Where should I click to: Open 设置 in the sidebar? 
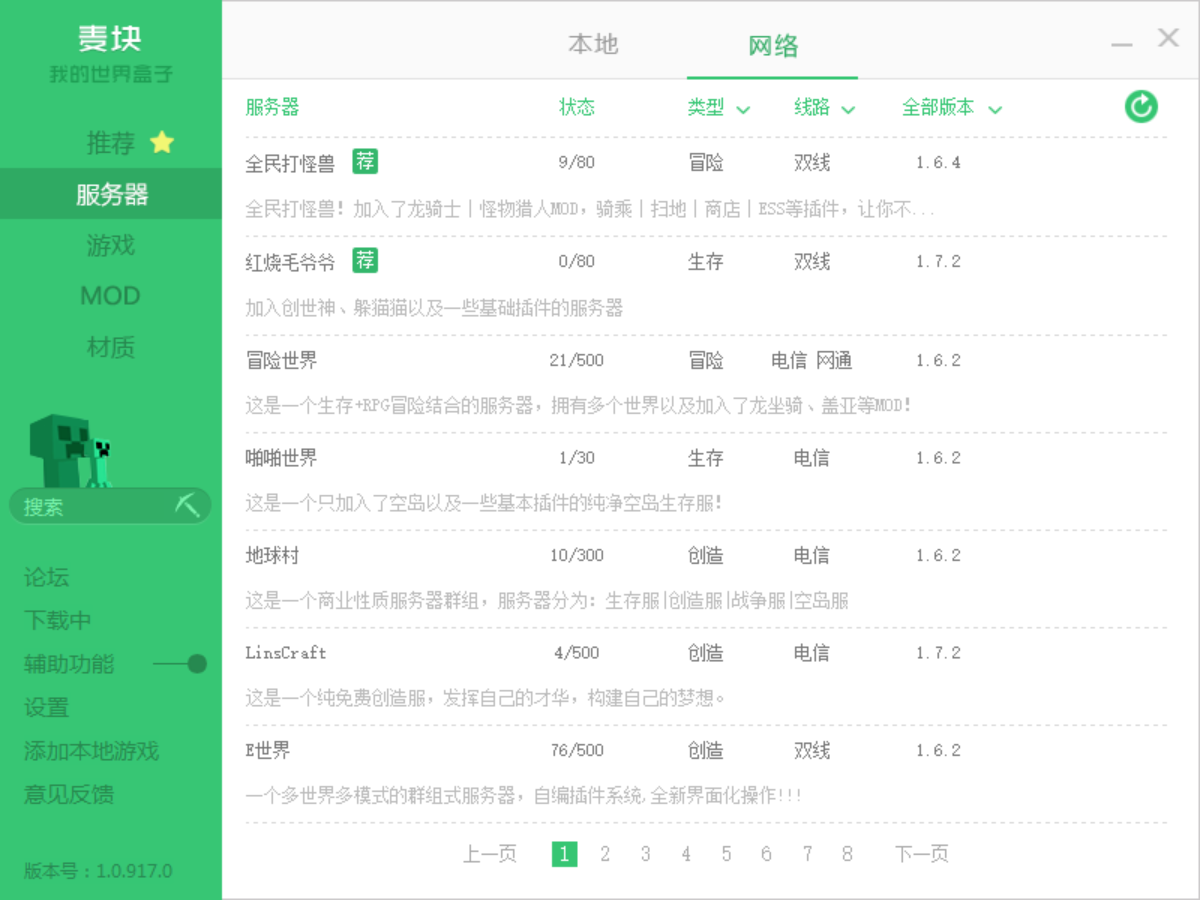point(47,707)
